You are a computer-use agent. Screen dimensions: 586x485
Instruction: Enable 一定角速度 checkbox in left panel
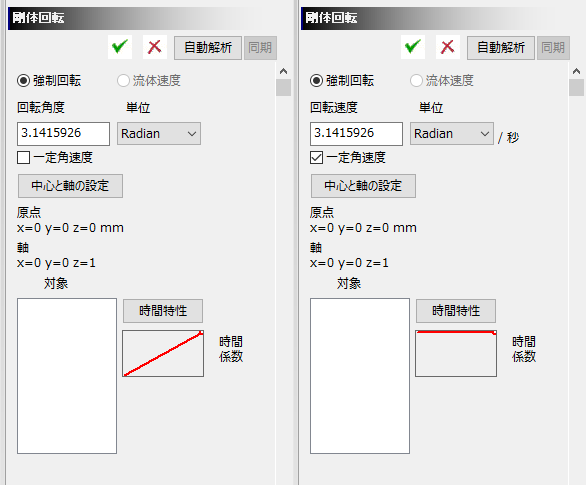point(24,158)
